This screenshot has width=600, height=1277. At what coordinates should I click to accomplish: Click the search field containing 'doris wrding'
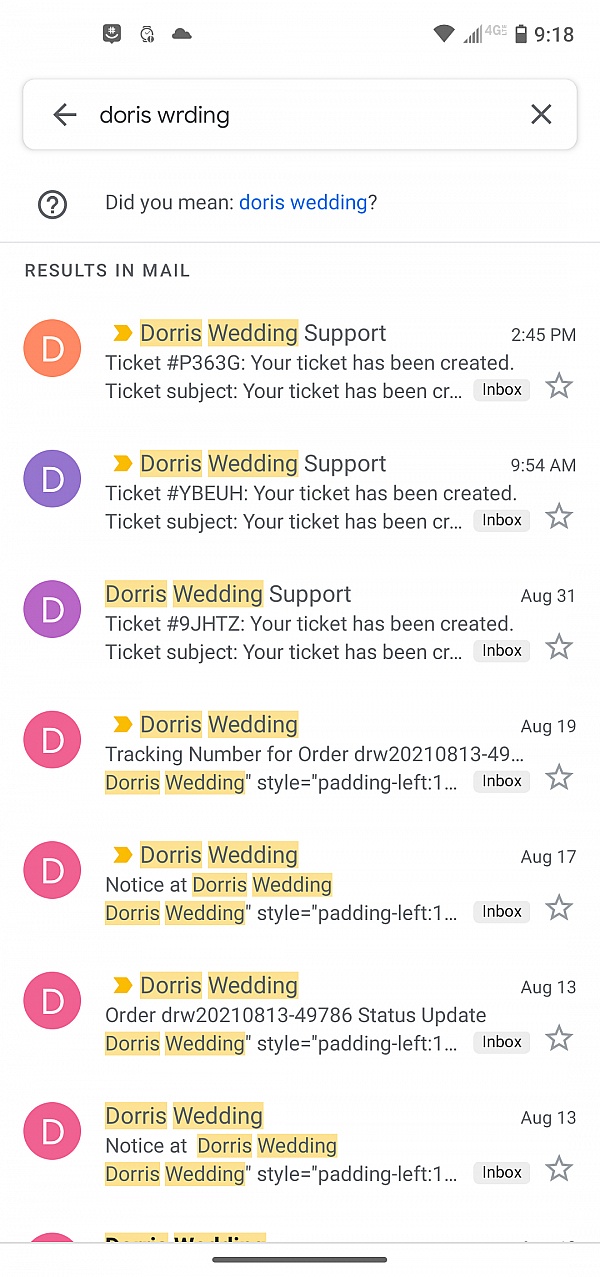pos(300,115)
